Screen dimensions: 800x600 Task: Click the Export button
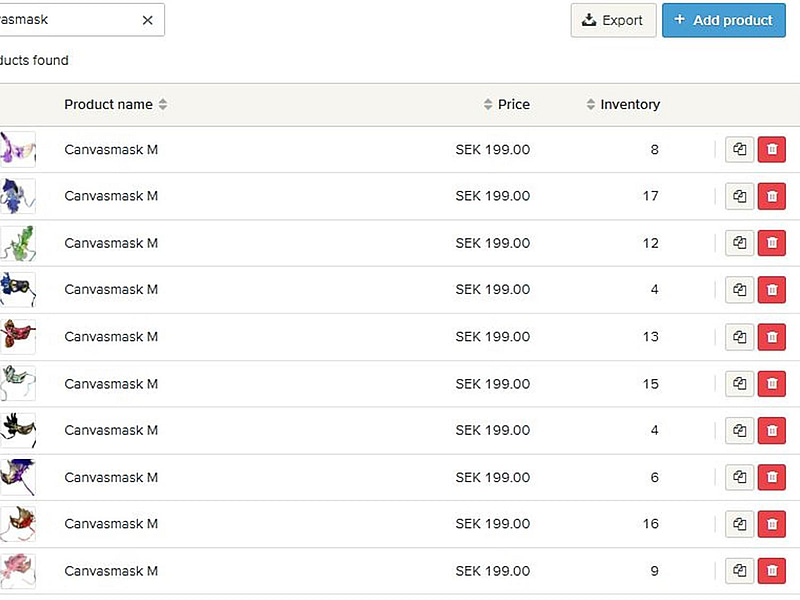[613, 20]
